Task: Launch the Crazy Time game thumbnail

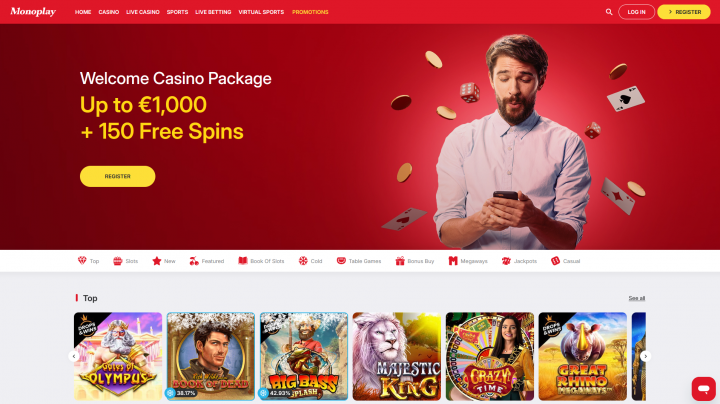Action: pyautogui.click(x=489, y=356)
